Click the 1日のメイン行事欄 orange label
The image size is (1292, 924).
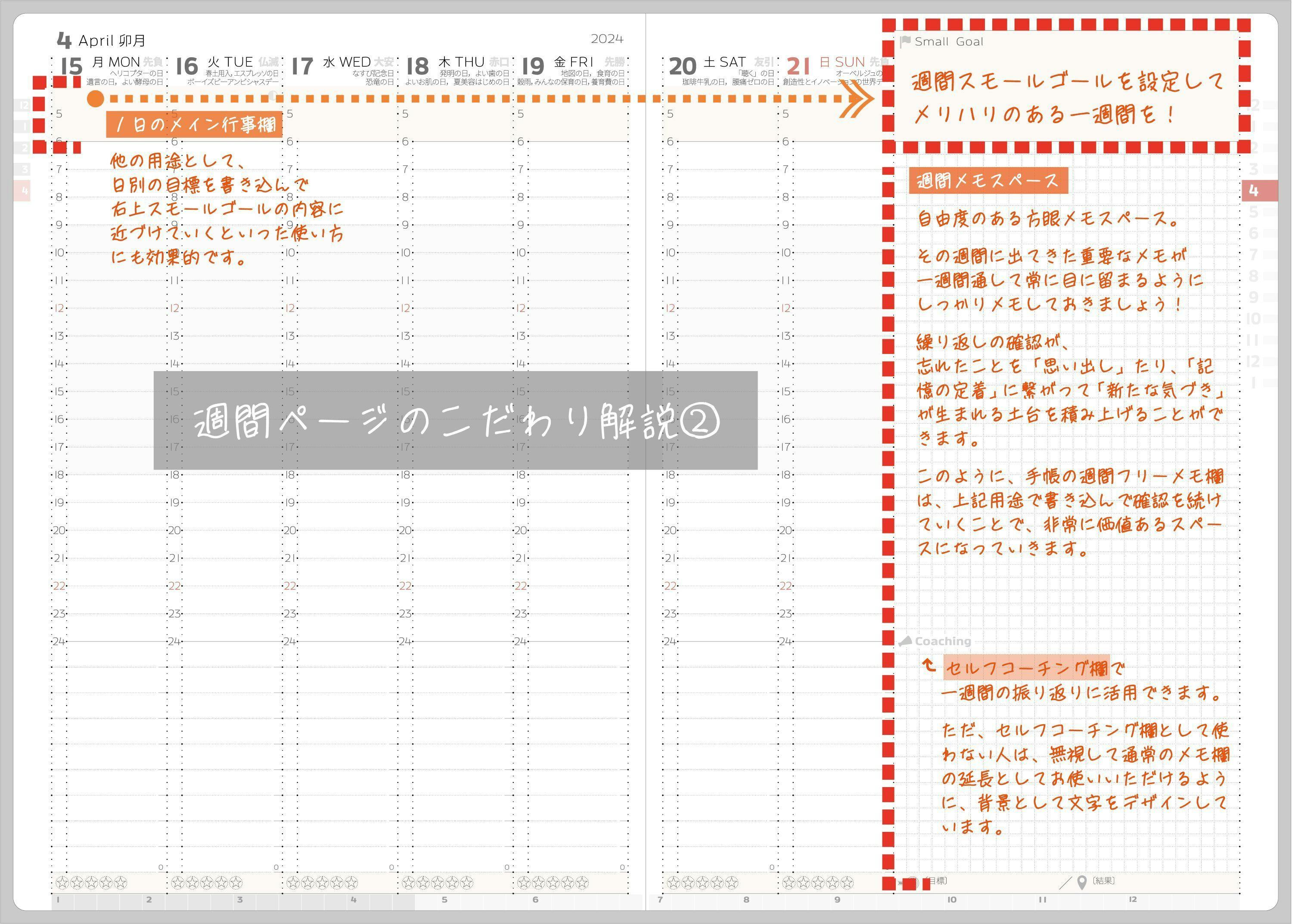[194, 124]
